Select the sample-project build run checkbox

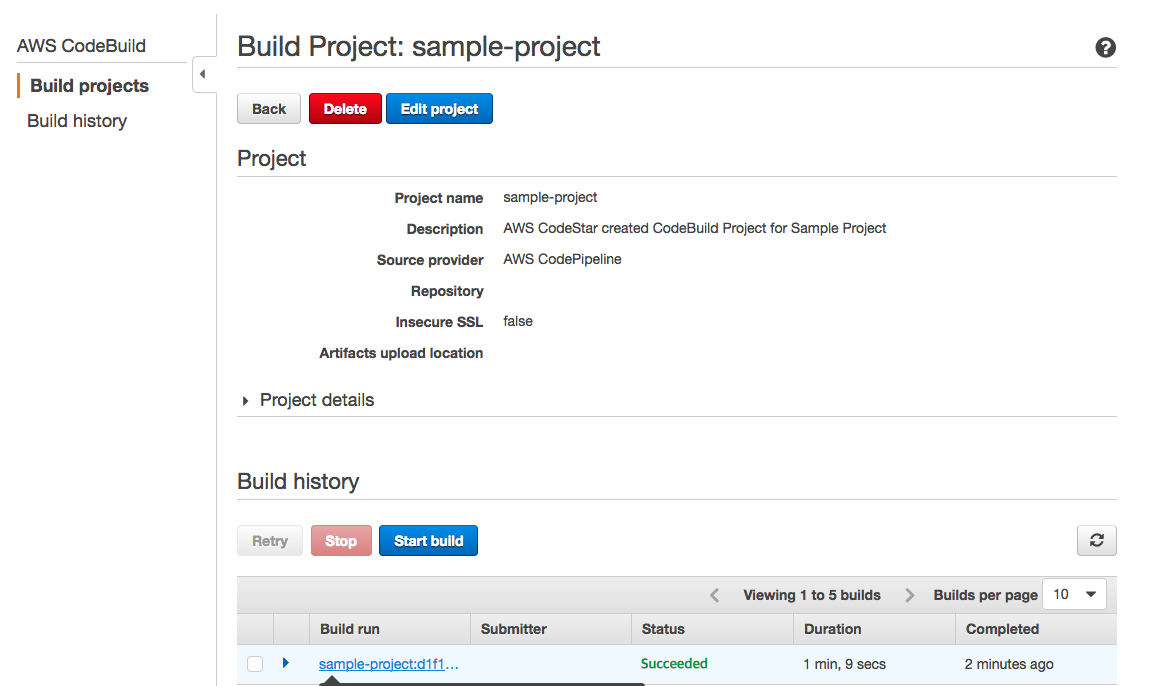click(x=255, y=664)
